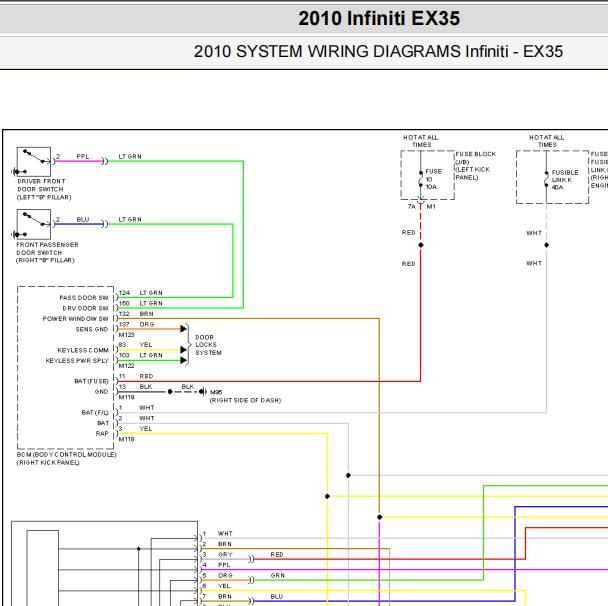Click BLU wire label at passenger door switch
The image size is (608, 606).
(83, 219)
